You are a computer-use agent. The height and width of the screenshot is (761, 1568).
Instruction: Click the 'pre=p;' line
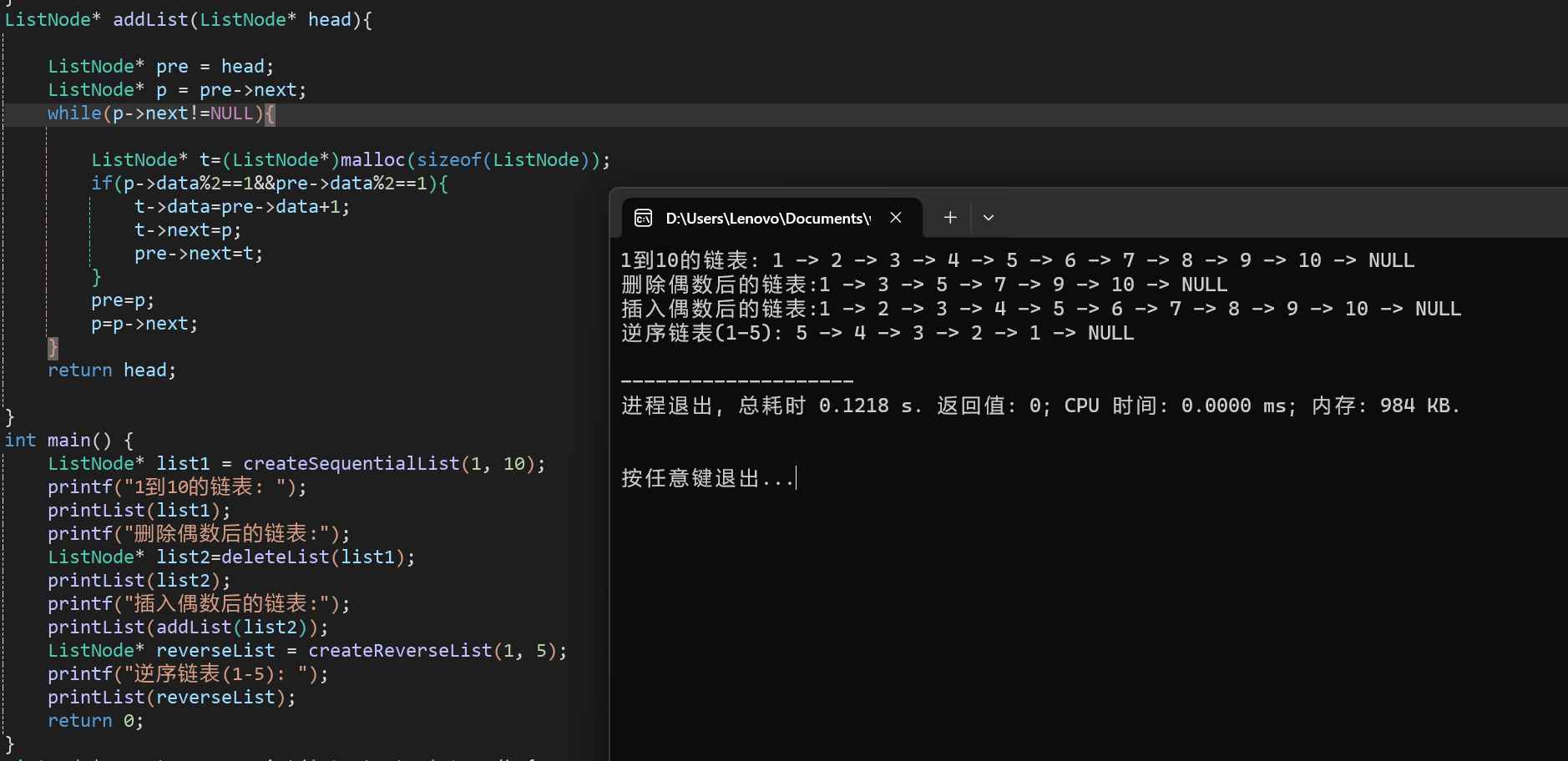(x=123, y=300)
